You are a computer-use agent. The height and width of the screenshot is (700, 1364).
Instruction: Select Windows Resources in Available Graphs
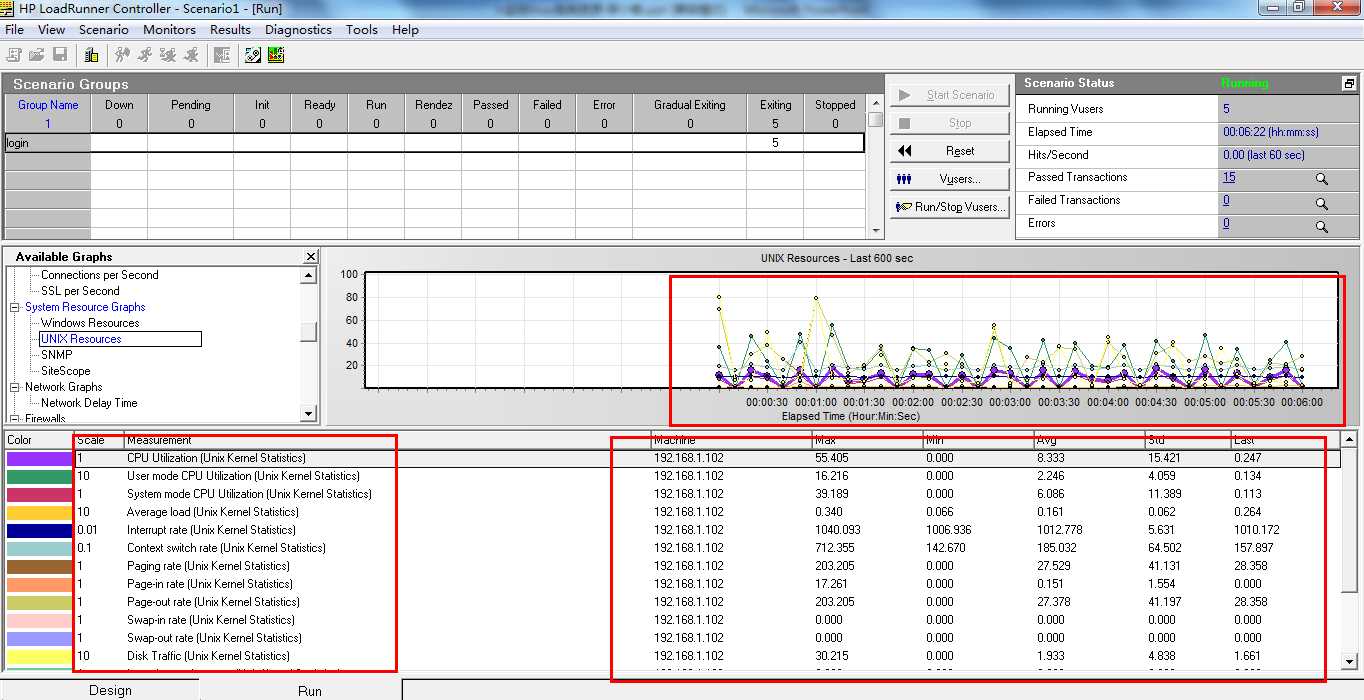click(90, 323)
